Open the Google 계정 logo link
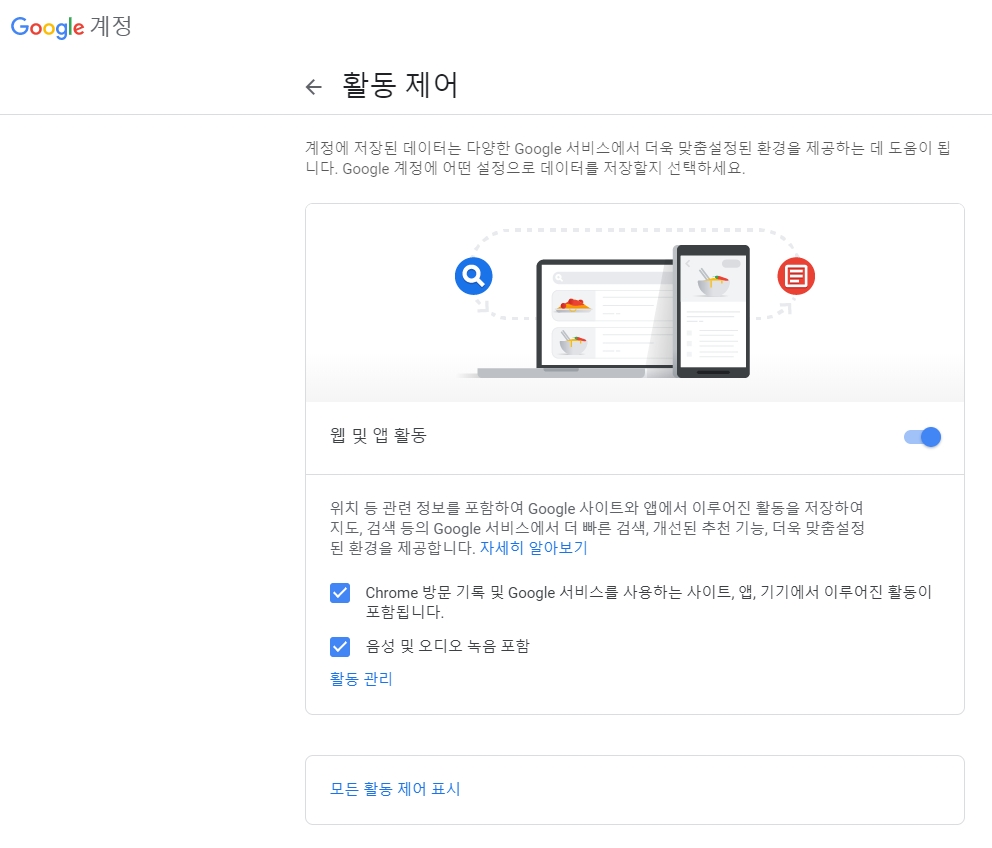 tap(71, 27)
